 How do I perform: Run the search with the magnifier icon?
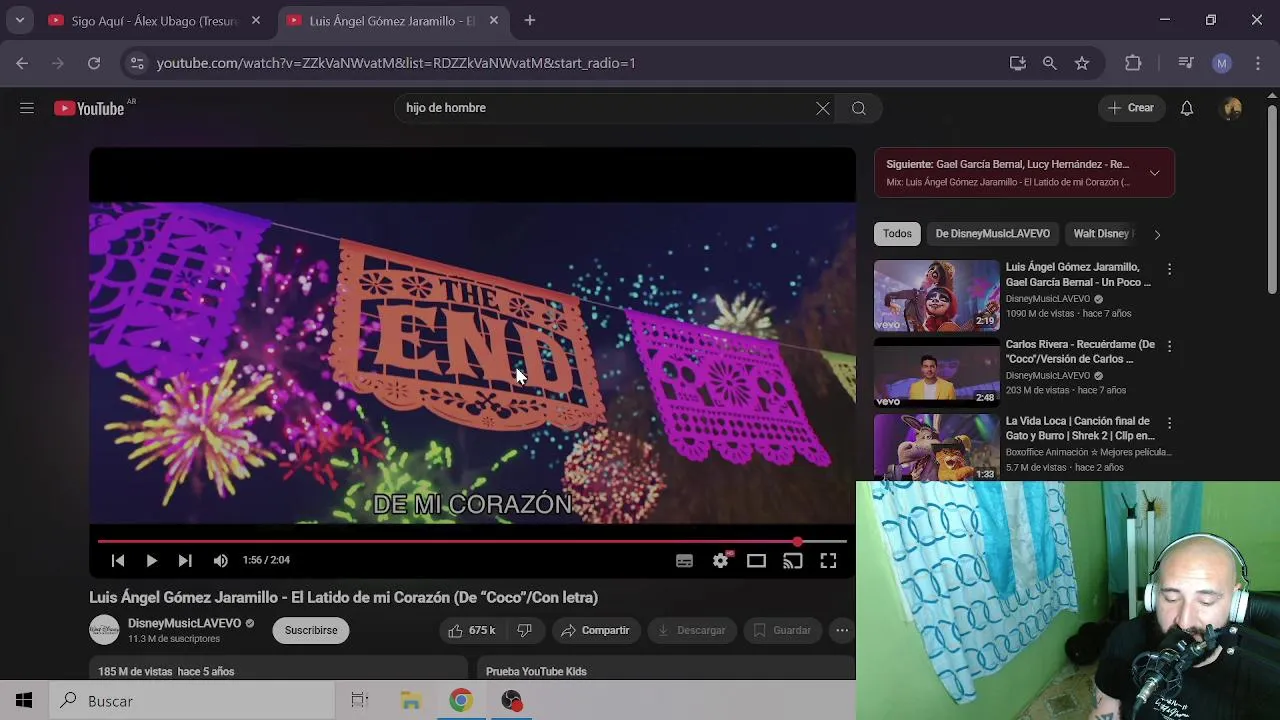click(x=859, y=108)
